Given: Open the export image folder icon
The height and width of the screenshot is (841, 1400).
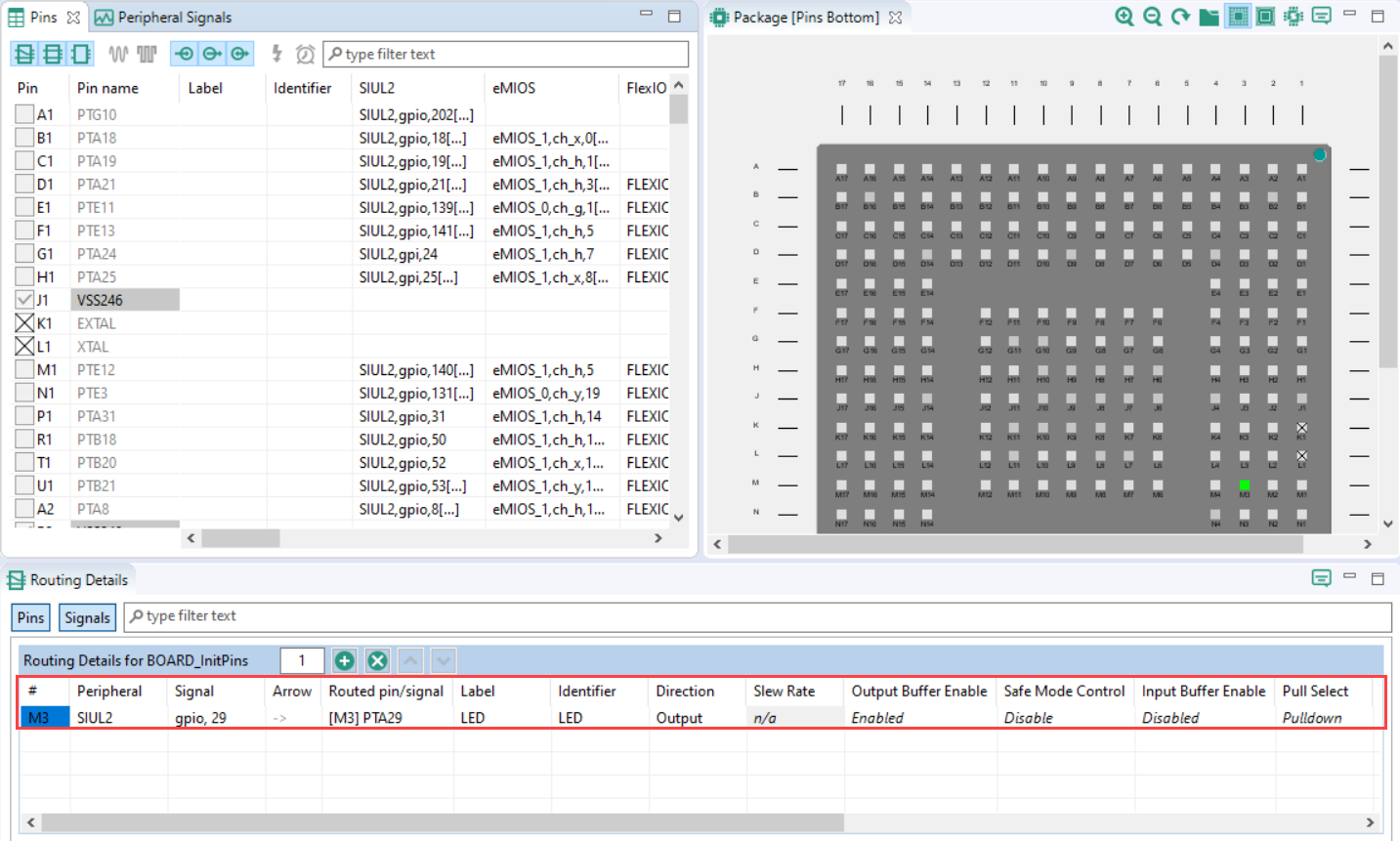Looking at the screenshot, I should coord(1208,17).
